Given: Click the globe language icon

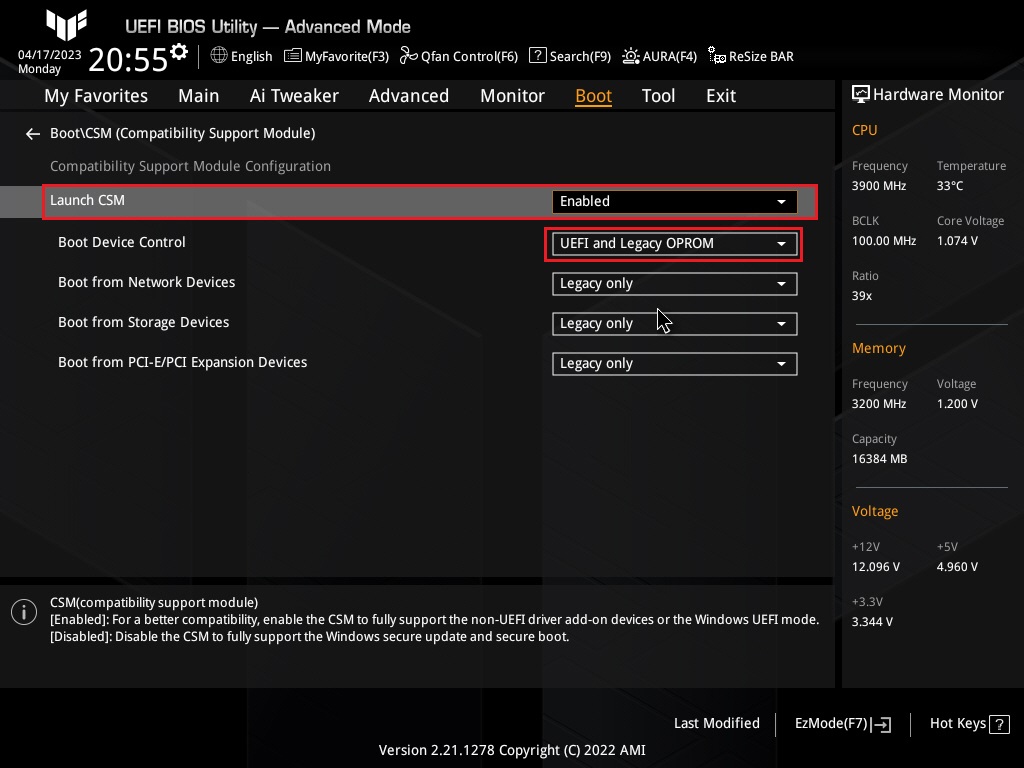Looking at the screenshot, I should pyautogui.click(x=219, y=56).
